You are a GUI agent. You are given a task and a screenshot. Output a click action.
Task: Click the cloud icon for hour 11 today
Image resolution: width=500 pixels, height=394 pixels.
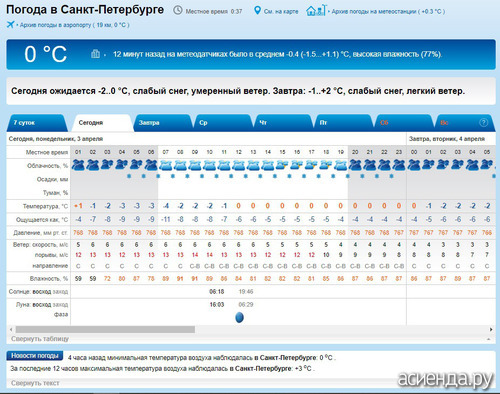(x=224, y=165)
